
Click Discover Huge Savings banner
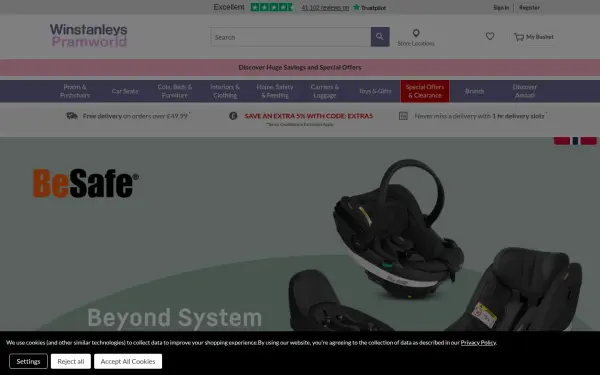pyautogui.click(x=300, y=67)
